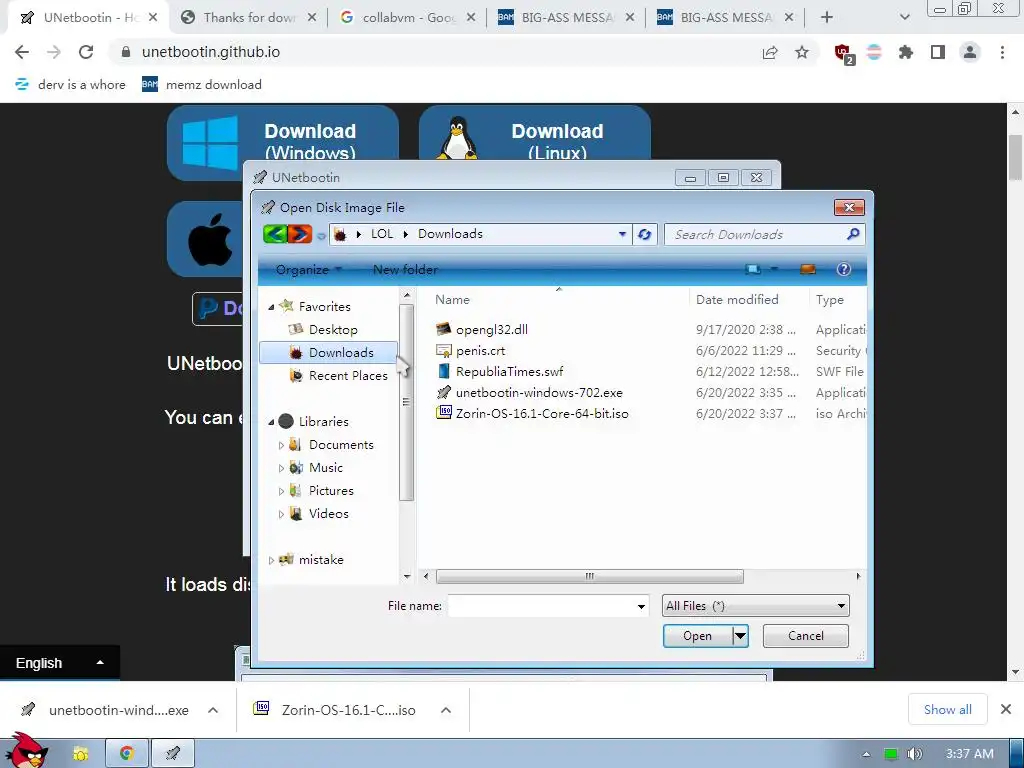Open the Chrome tab search chevron
This screenshot has width=1024, height=768.
pyautogui.click(x=904, y=18)
